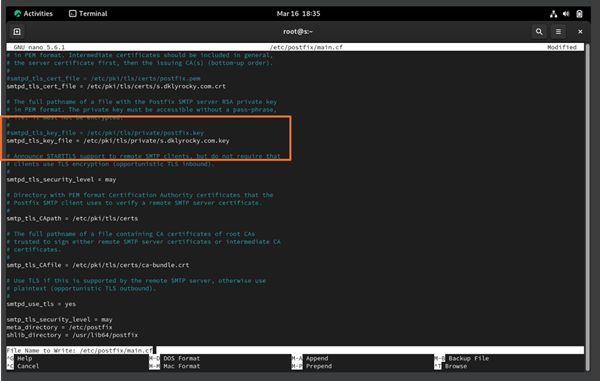
Task: Click the battery icon in top bar
Action: [579, 14]
